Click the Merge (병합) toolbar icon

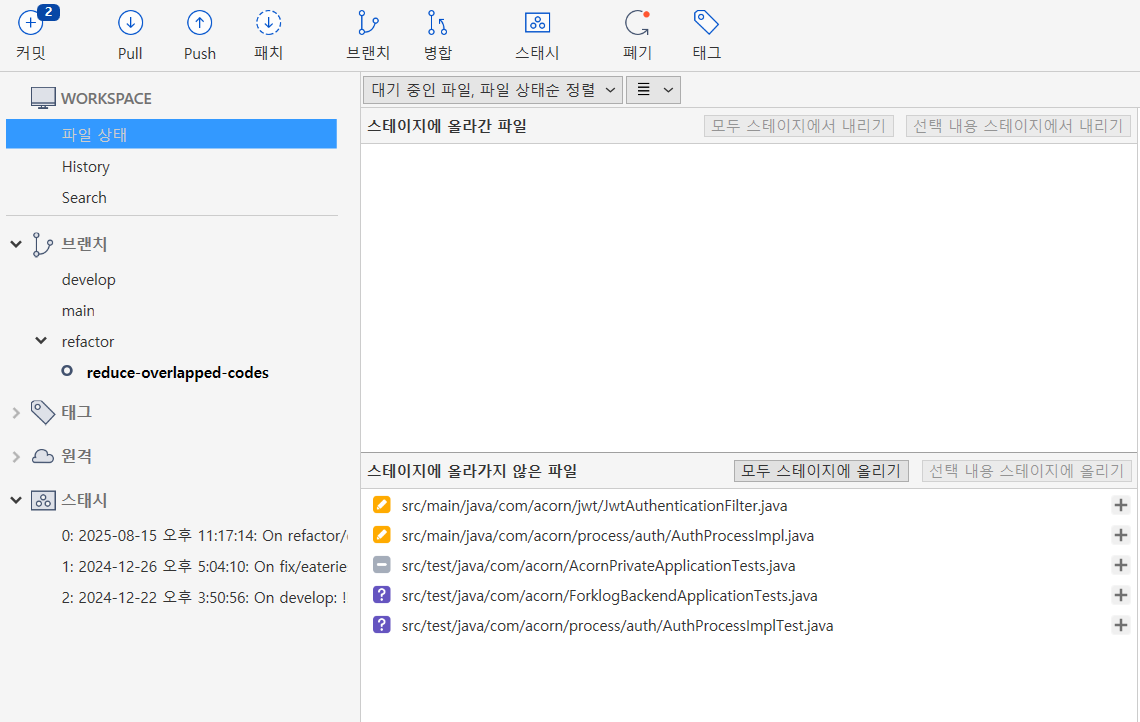[437, 24]
